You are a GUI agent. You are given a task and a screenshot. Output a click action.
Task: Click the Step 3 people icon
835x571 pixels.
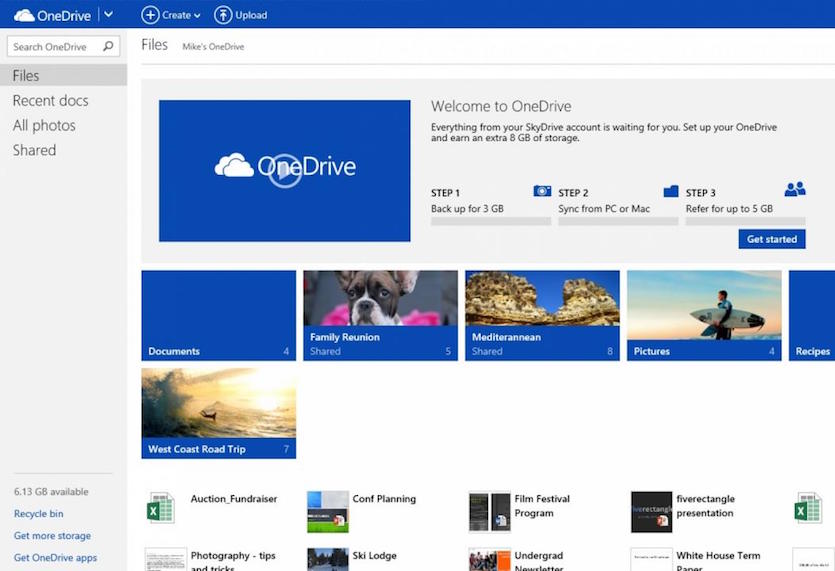(795, 189)
